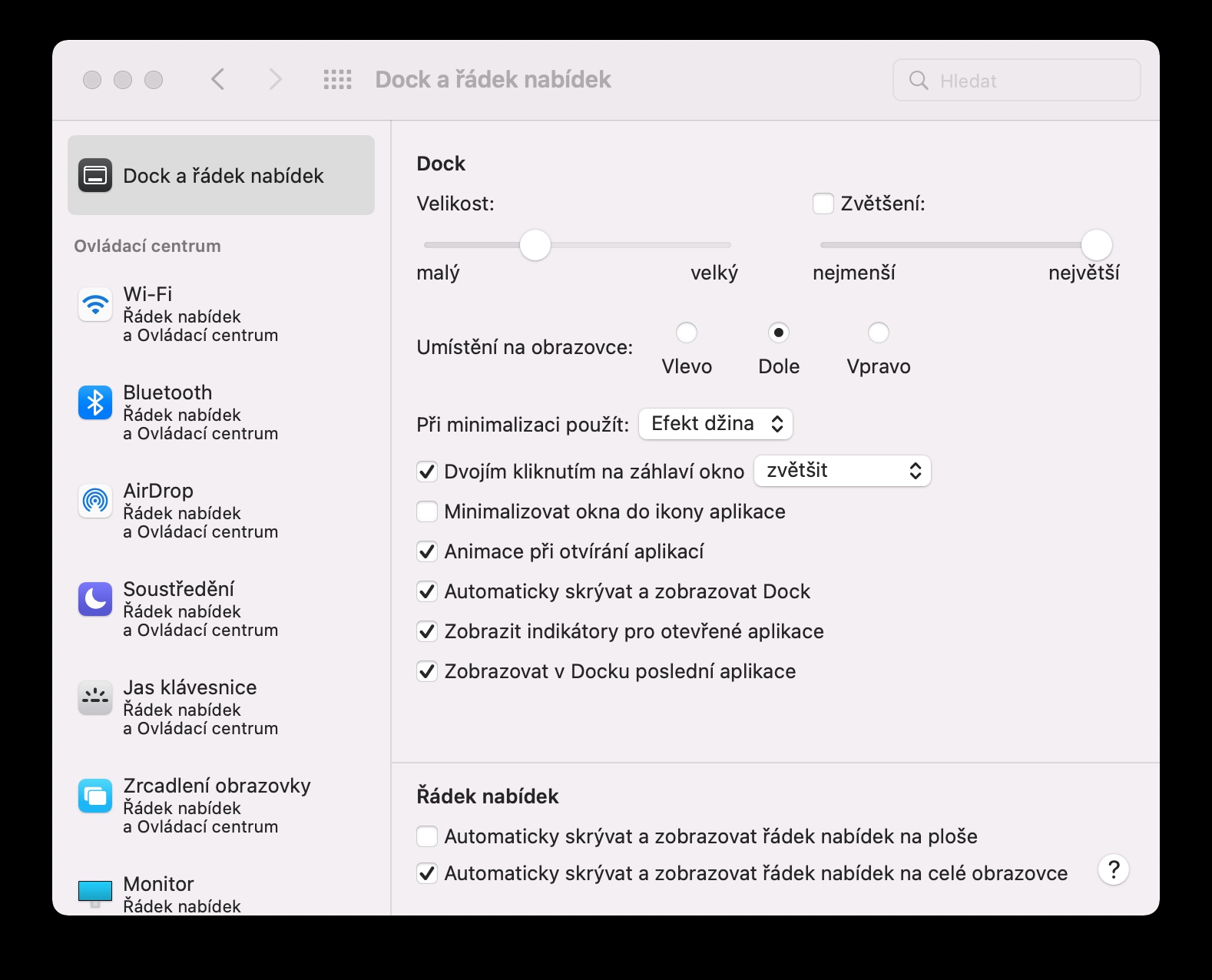The height and width of the screenshot is (980, 1212).
Task: Open the Efekt džina minimize effect dropdown
Action: (716, 424)
